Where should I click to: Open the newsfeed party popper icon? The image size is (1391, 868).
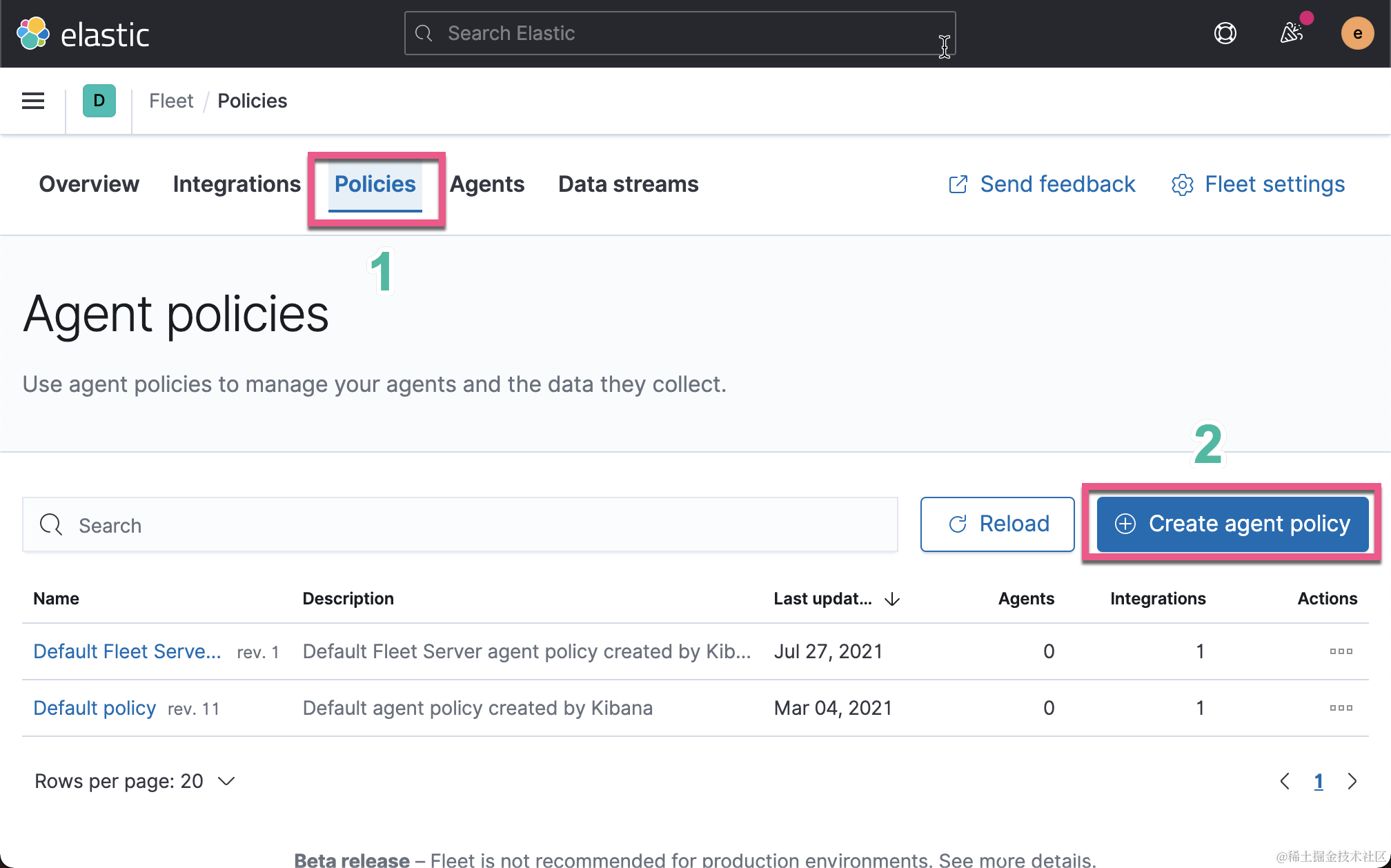click(1291, 33)
